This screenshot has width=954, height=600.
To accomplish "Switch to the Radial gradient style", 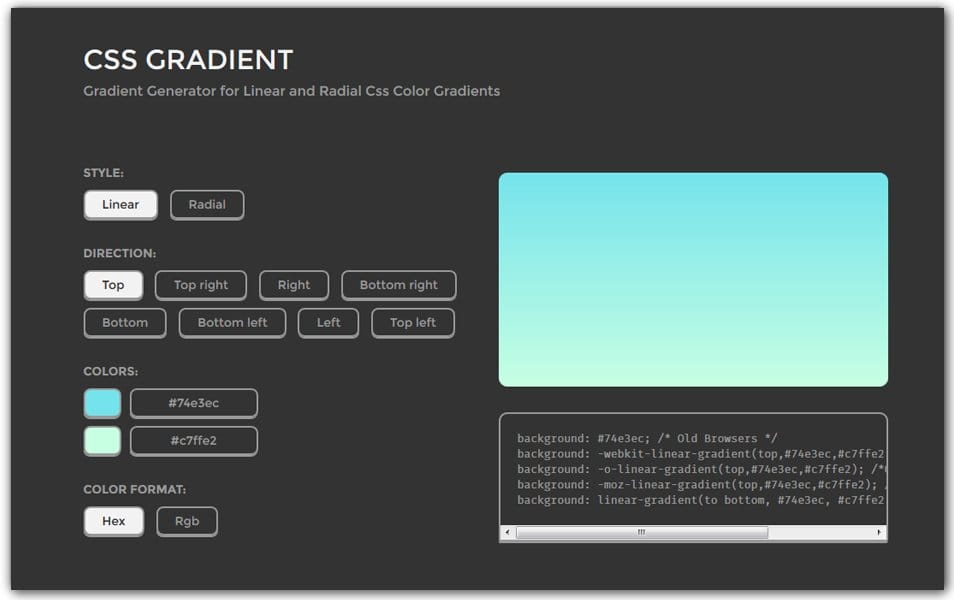I will click(x=207, y=204).
